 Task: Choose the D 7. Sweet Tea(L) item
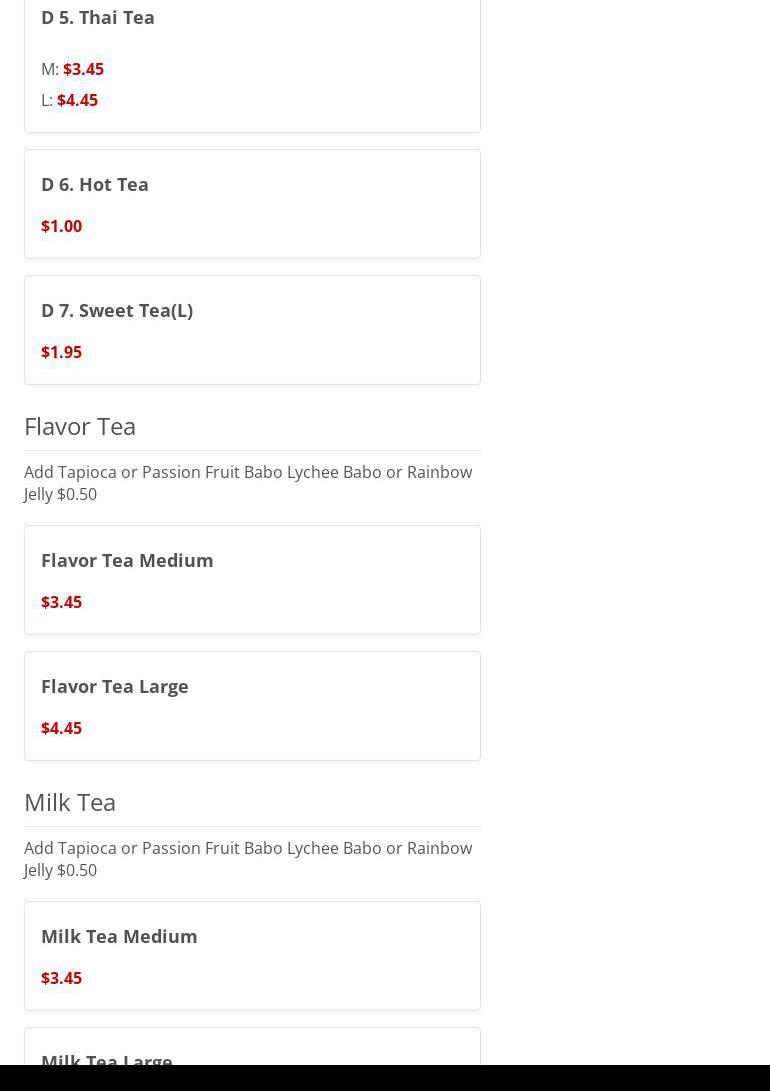117,310
